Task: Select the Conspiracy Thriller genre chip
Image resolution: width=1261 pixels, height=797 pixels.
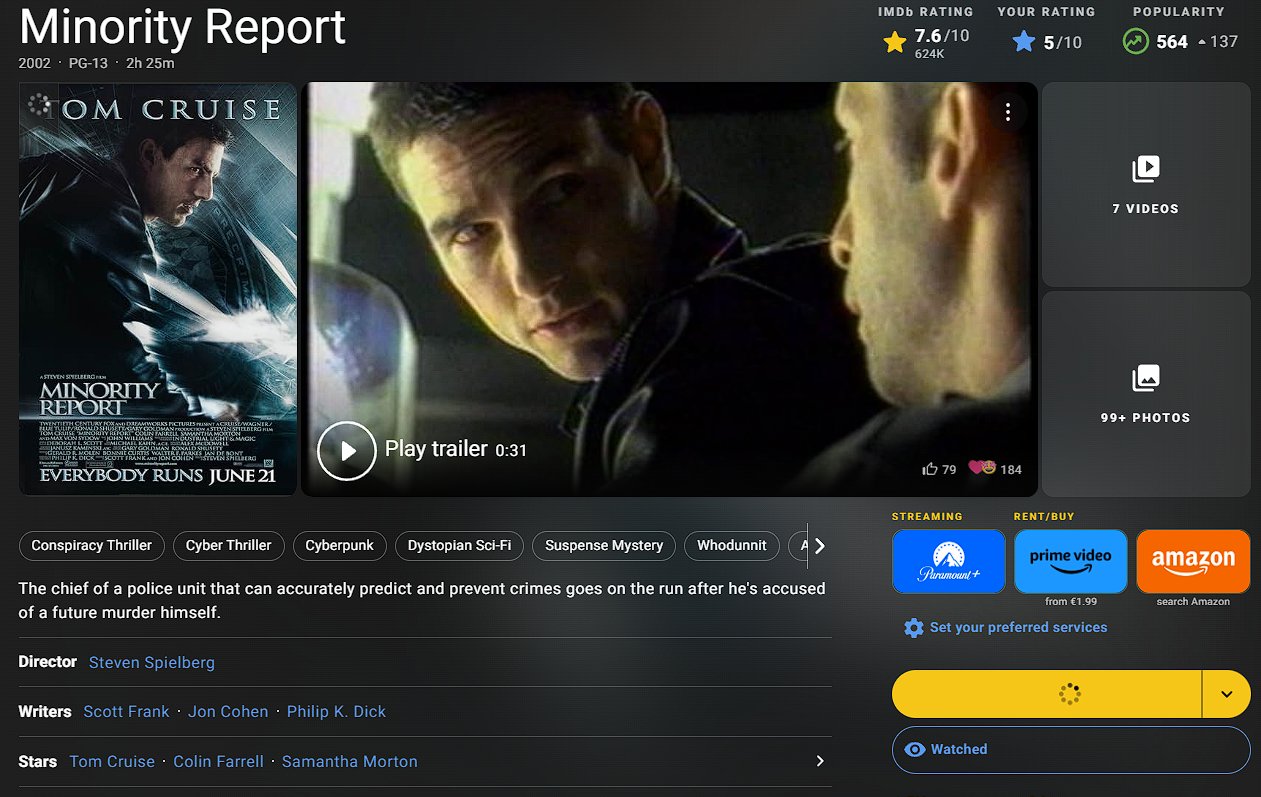Action: point(92,545)
